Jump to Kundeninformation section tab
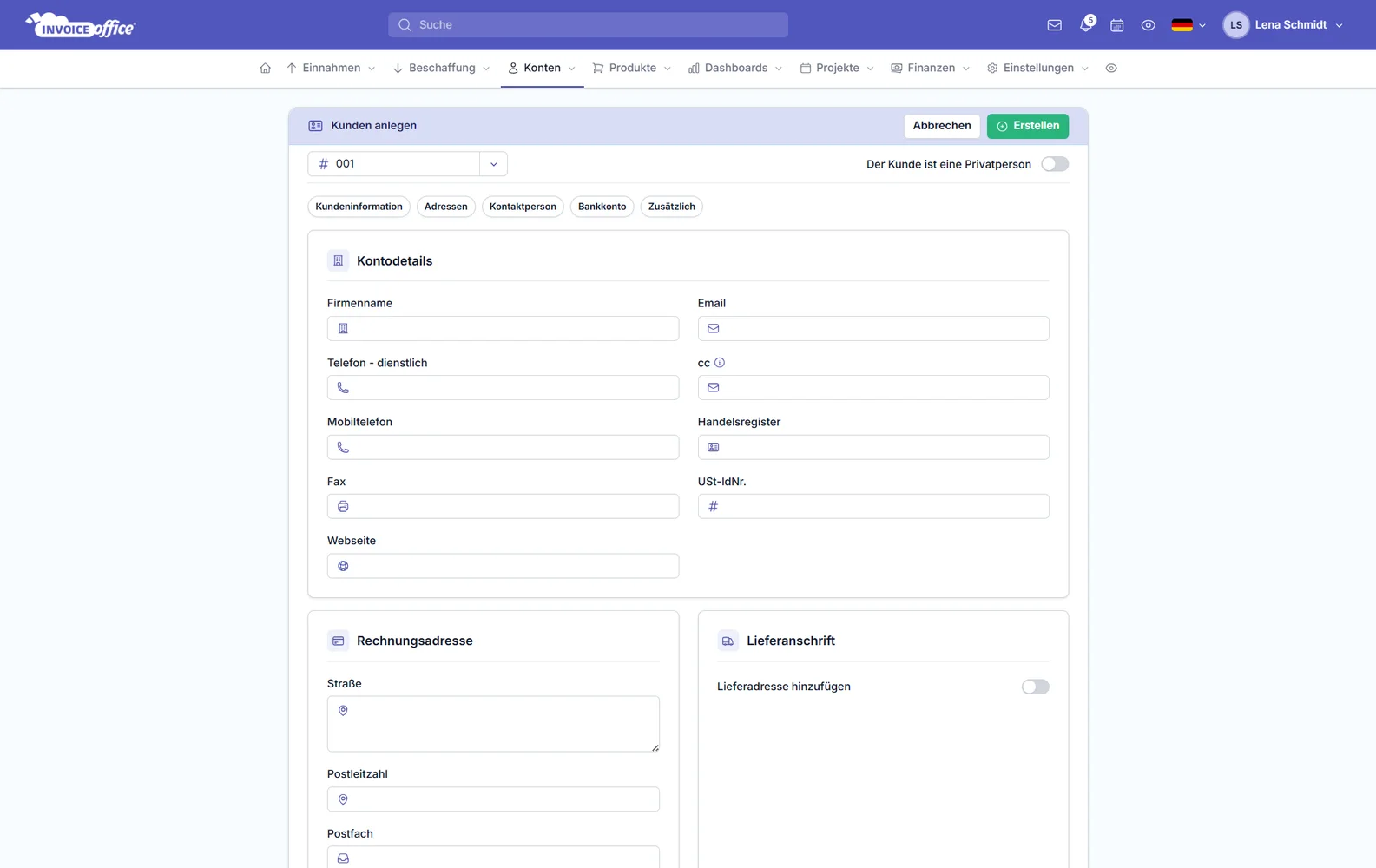This screenshot has height=868, width=1376. [x=359, y=207]
